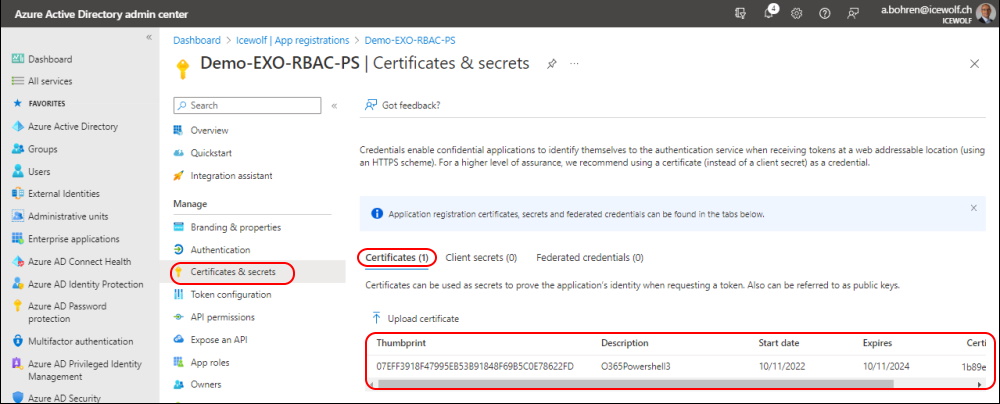Click the Thumbprint column header
The height and width of the screenshot is (404, 1000).
click(x=401, y=343)
